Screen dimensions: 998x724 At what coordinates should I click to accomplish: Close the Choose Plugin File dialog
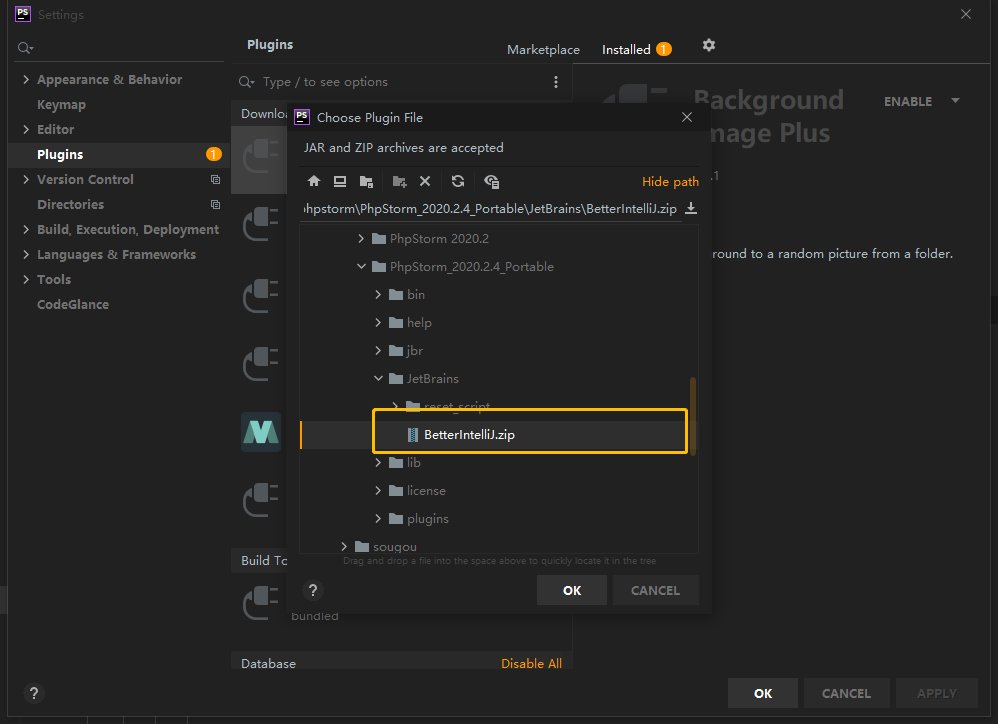[687, 117]
